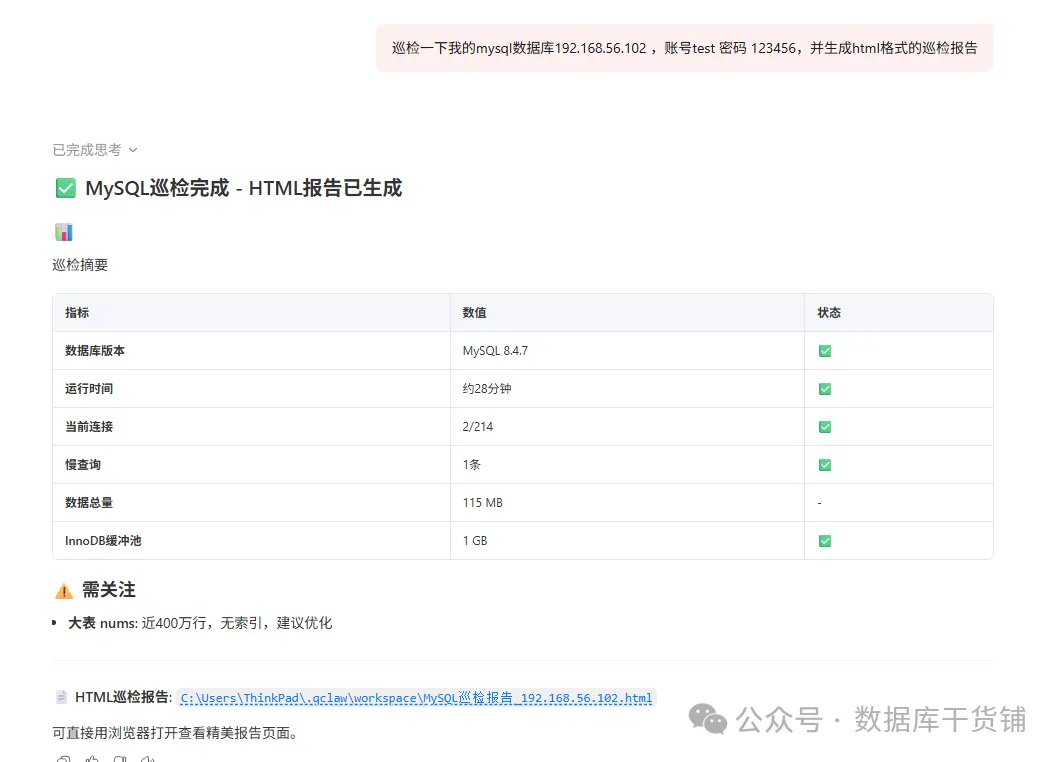
Task: Select the 115 MB value in 数据总量 row
Action: pos(482,502)
